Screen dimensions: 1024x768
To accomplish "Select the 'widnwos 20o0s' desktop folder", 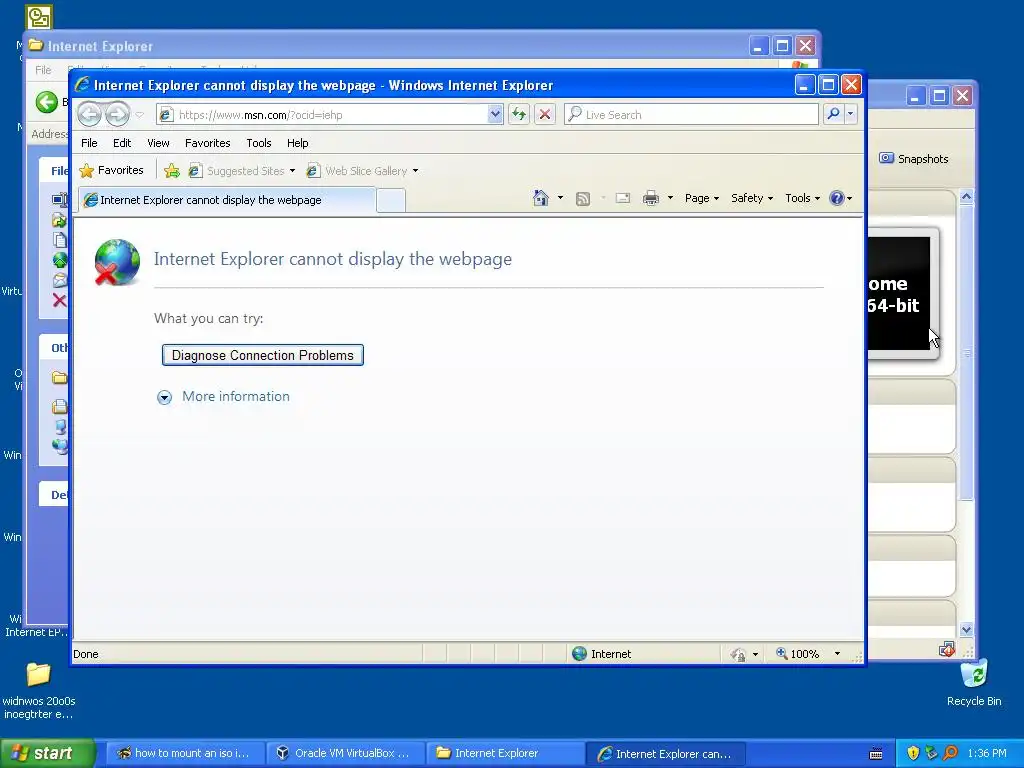I will (x=39, y=690).
